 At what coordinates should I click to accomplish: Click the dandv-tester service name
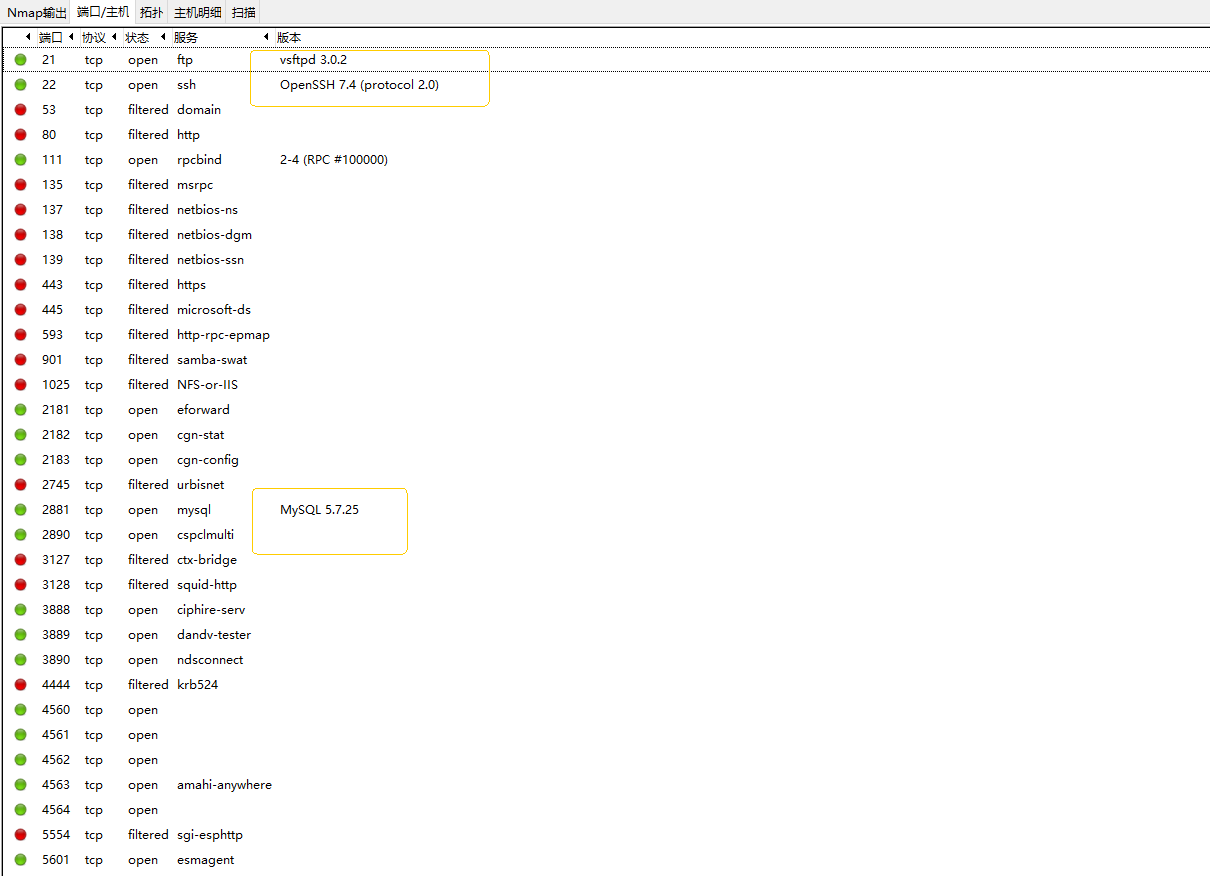[x=214, y=635]
